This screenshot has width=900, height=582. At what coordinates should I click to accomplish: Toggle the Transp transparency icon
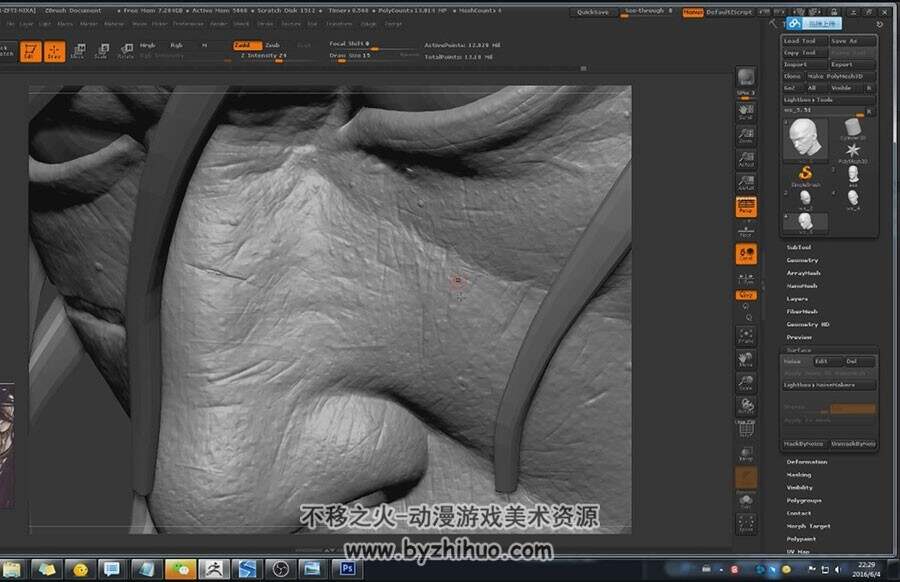point(746,453)
